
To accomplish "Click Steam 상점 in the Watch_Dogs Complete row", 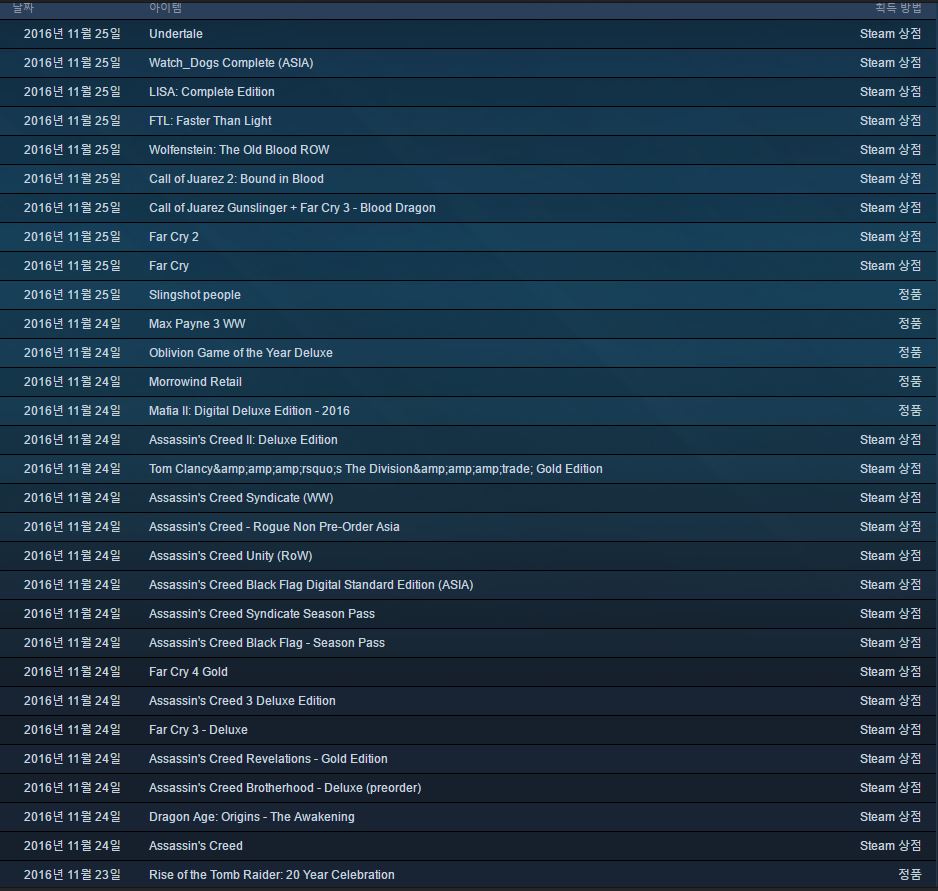I will [891, 63].
